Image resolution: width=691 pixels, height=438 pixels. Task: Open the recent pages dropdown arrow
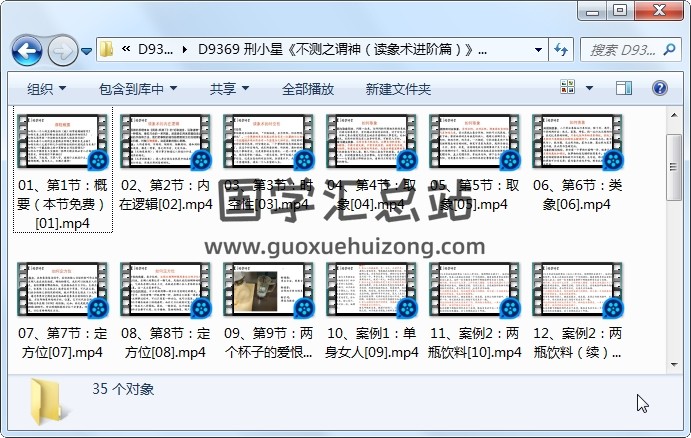(87, 50)
